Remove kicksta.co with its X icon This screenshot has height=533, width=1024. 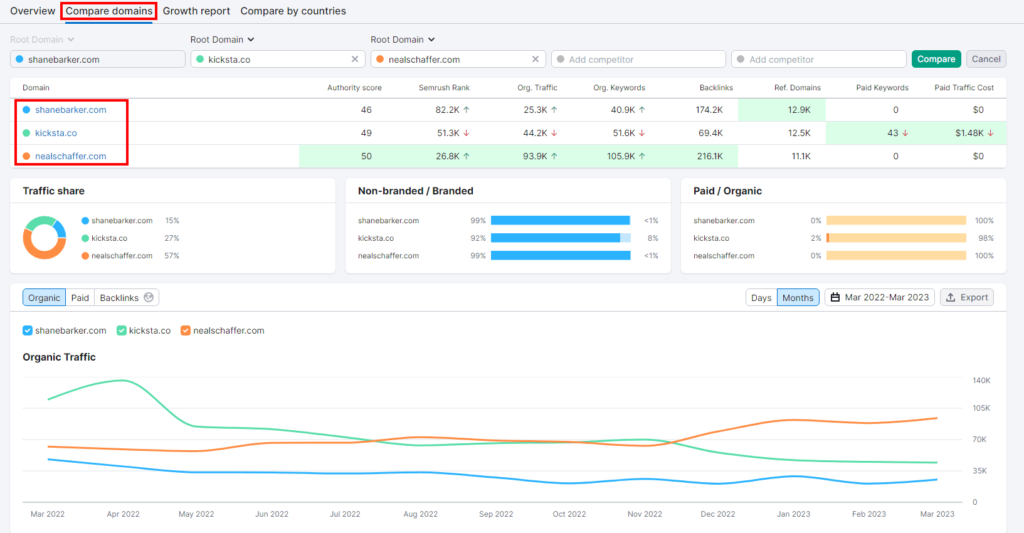click(x=355, y=59)
